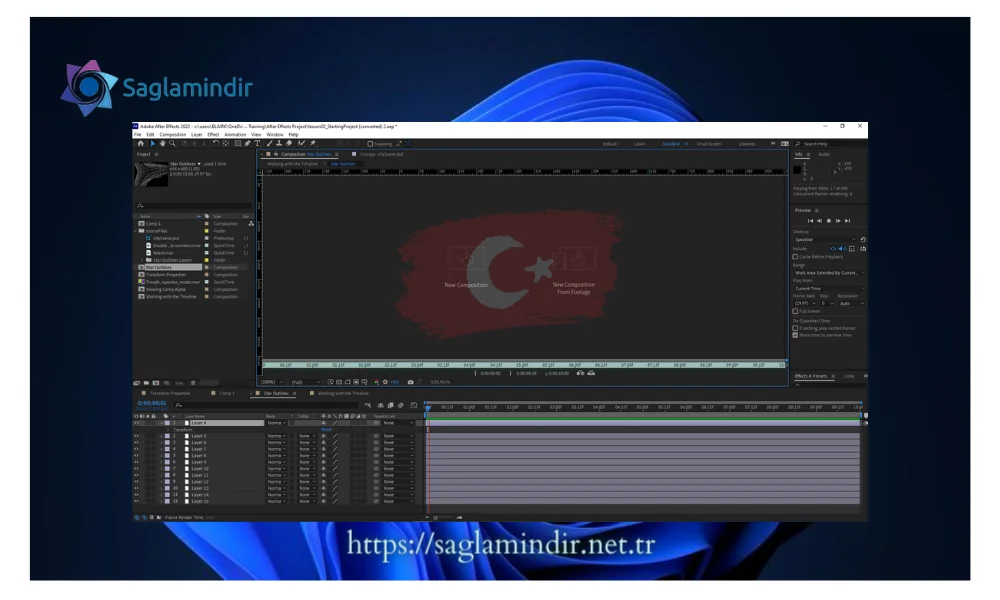The width and height of the screenshot is (1000, 600).
Task: Open the Range 'Work Area Extended By Current' dropdown
Action: click(x=829, y=273)
